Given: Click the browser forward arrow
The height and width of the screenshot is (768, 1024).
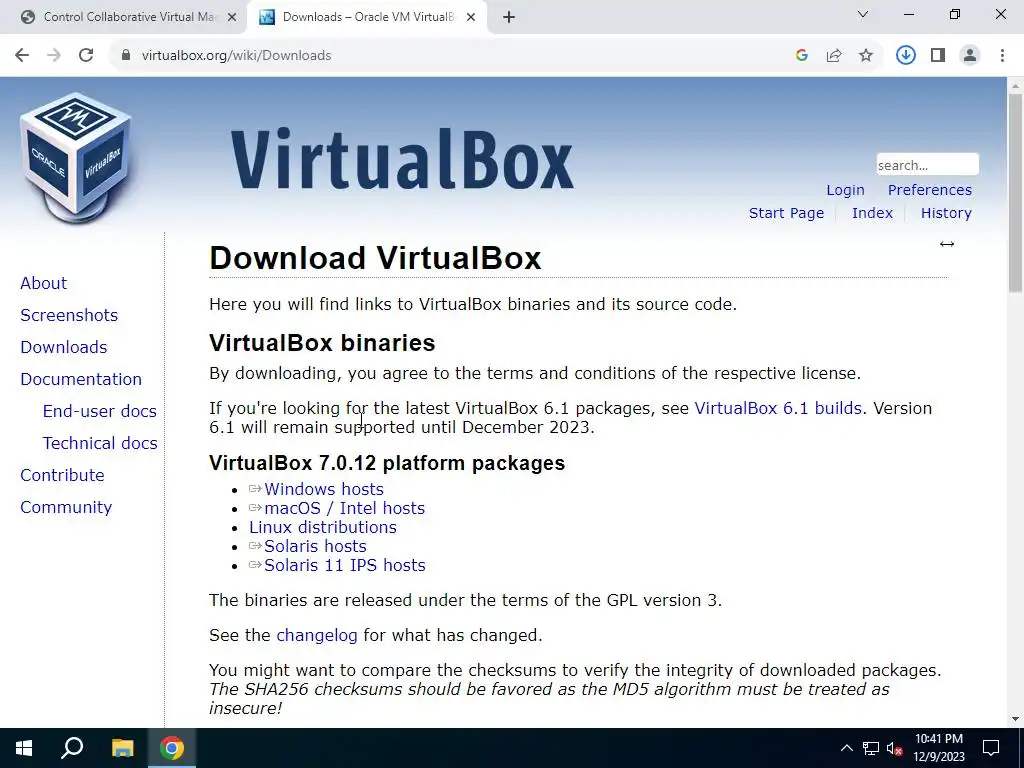Looking at the screenshot, I should click(54, 56).
